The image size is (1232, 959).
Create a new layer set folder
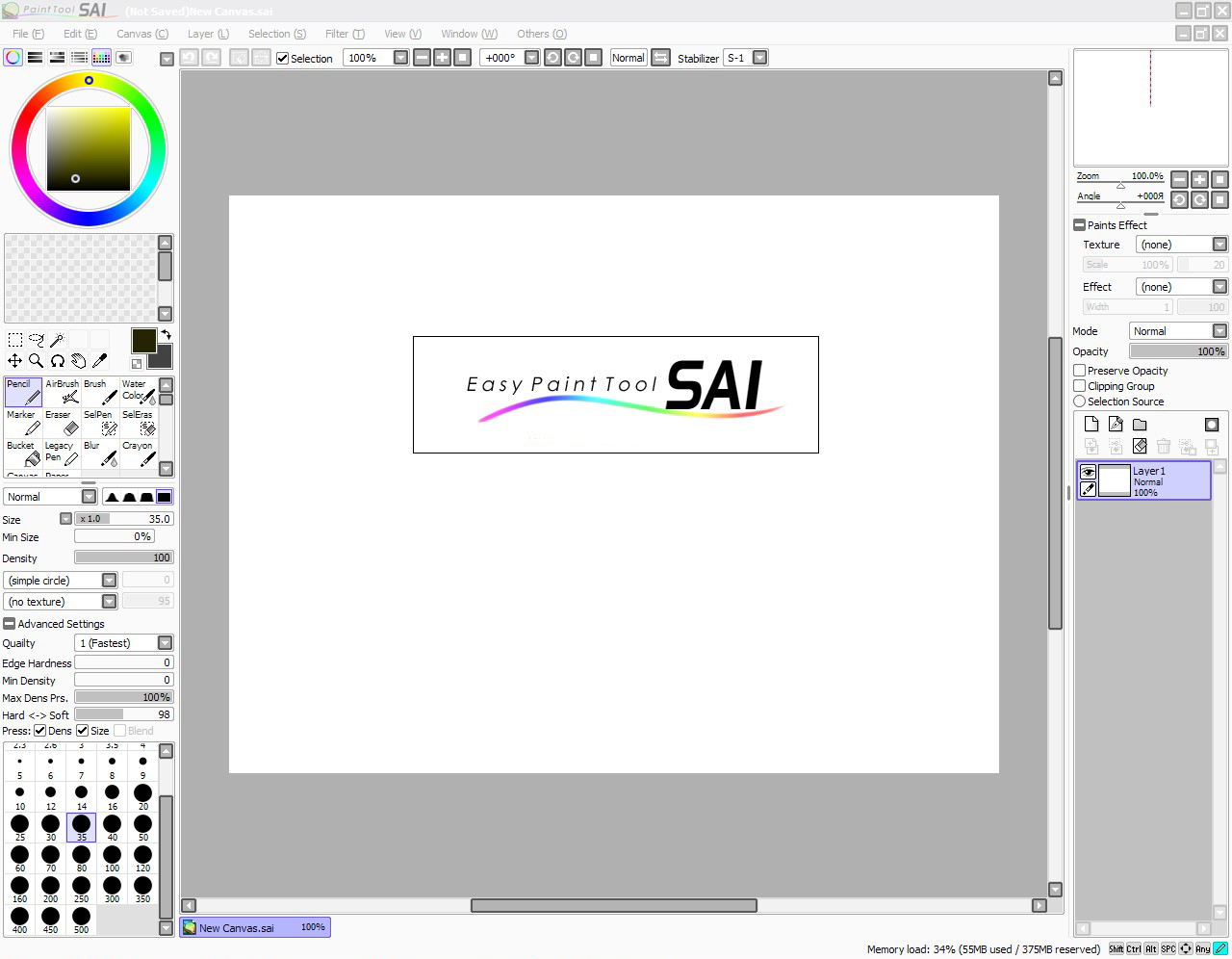pyautogui.click(x=1140, y=425)
